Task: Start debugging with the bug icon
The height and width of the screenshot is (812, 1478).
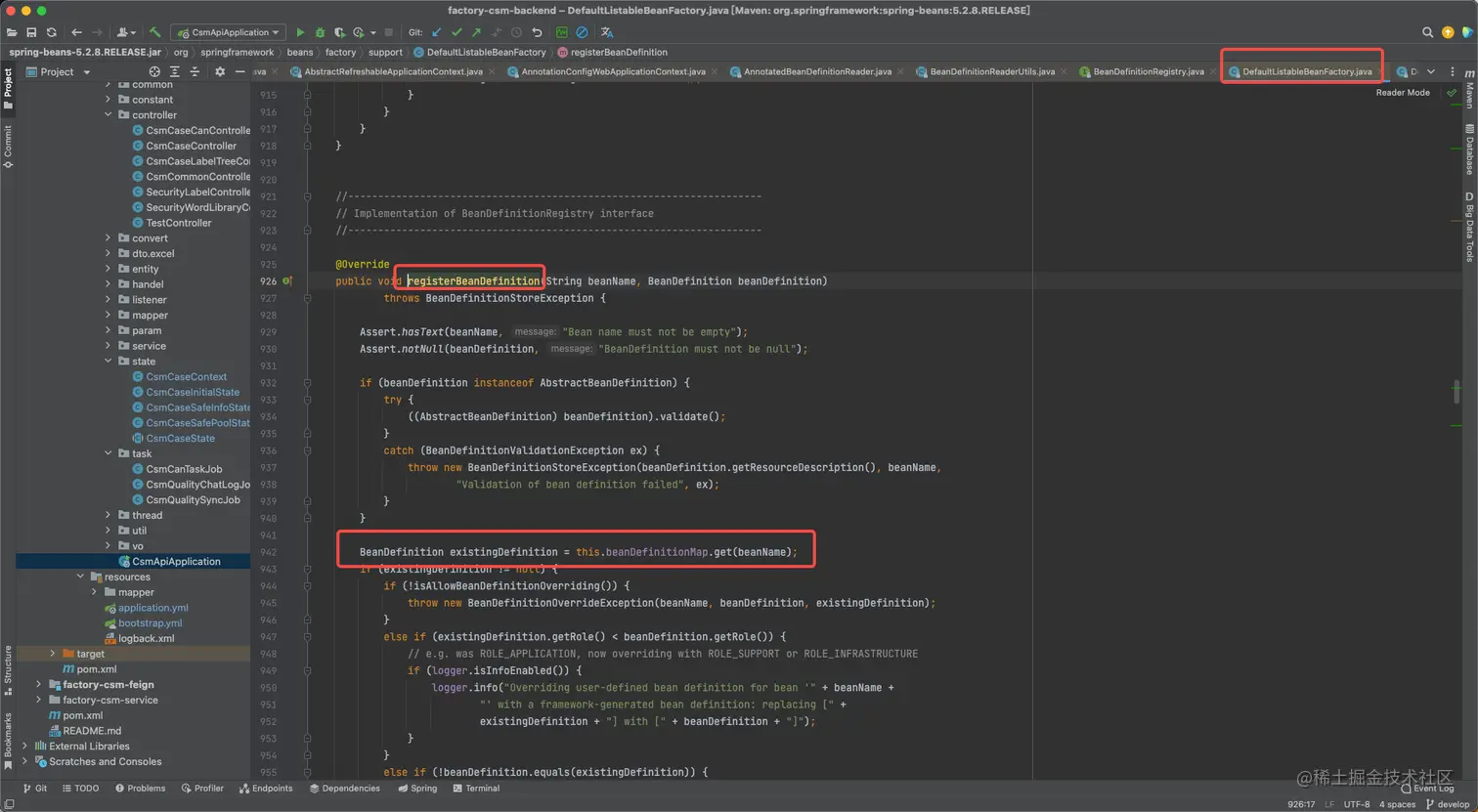Action: click(x=320, y=32)
